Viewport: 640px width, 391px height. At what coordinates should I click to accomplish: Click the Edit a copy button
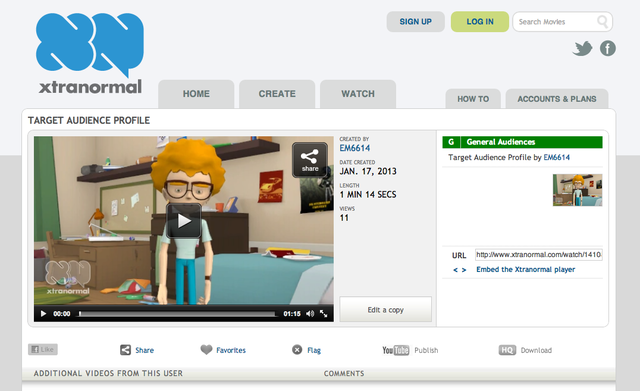pos(385,310)
